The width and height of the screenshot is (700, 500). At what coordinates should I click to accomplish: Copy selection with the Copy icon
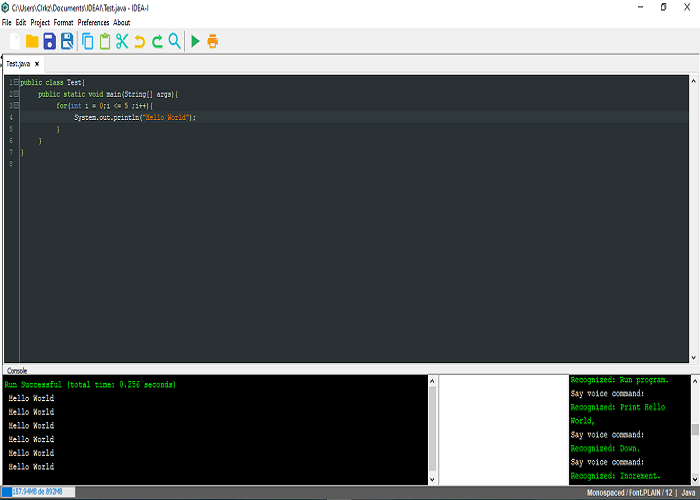tap(88, 41)
